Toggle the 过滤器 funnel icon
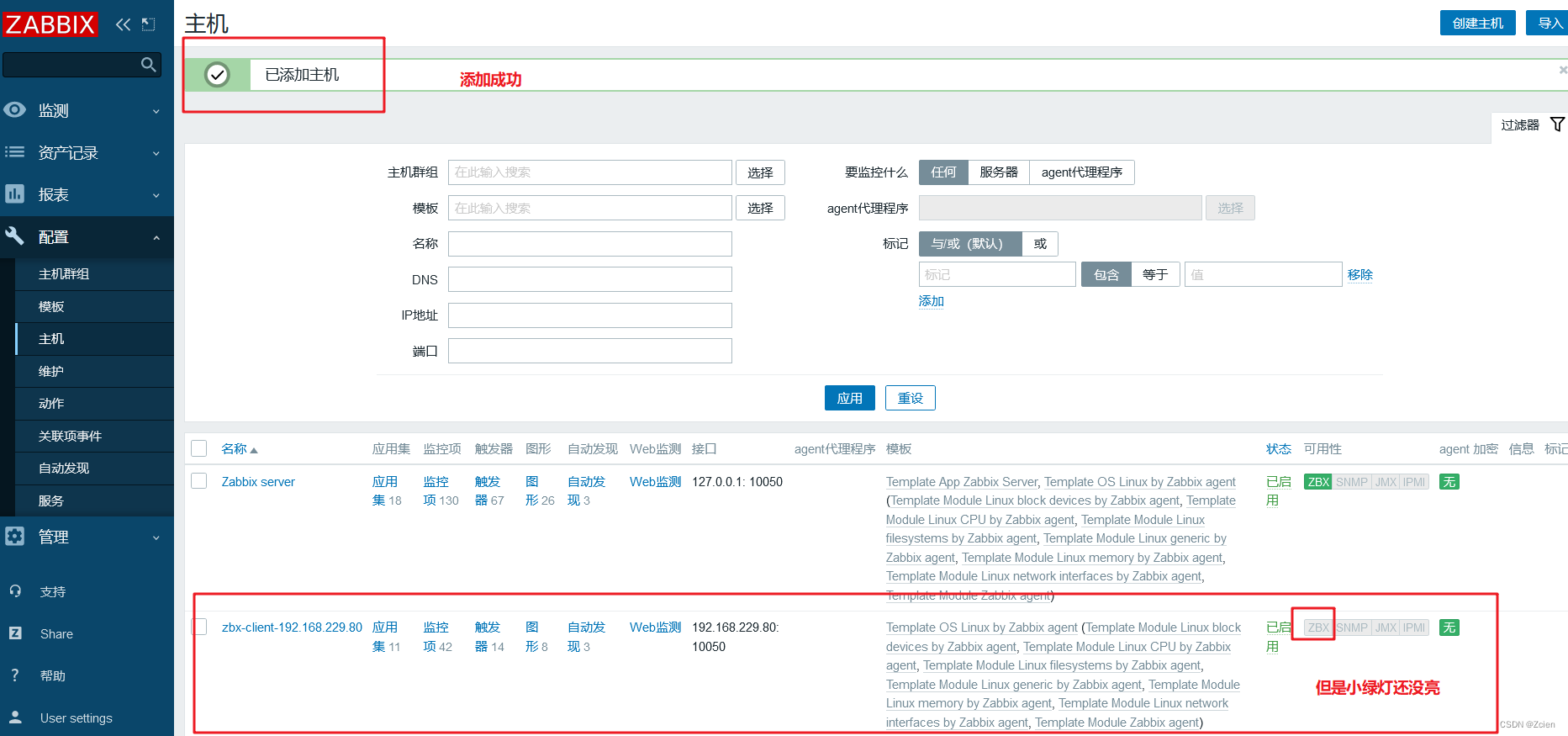1568x736 pixels. (x=1557, y=124)
